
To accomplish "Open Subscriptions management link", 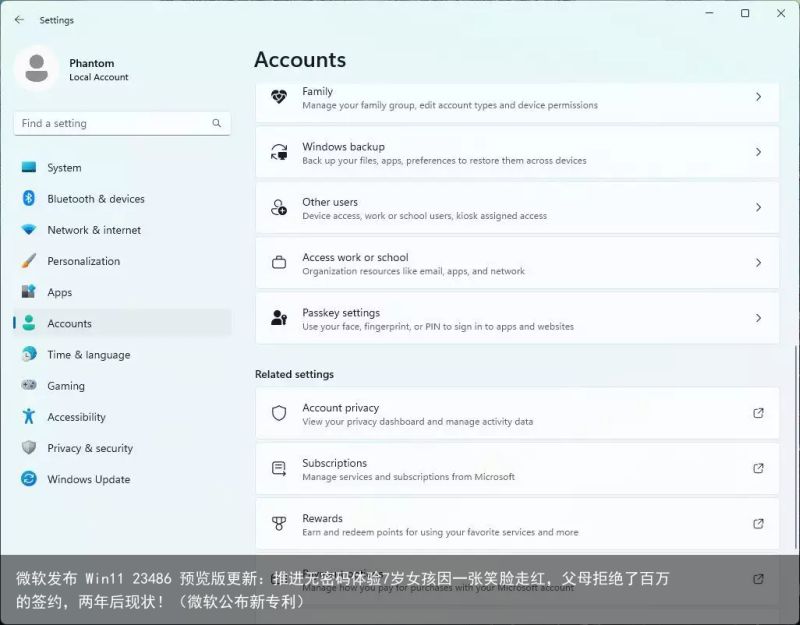I will 517,468.
